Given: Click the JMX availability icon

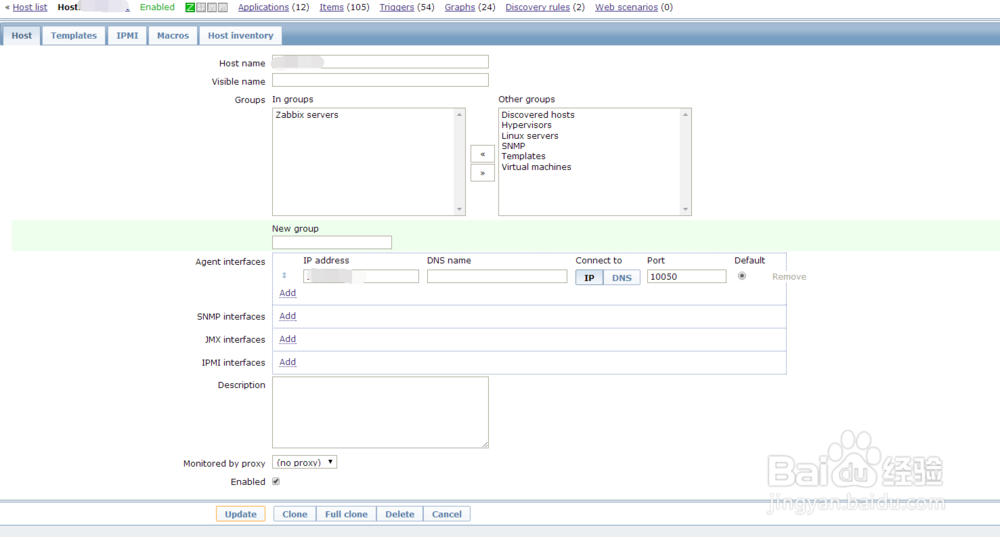Looking at the screenshot, I should point(212,8).
